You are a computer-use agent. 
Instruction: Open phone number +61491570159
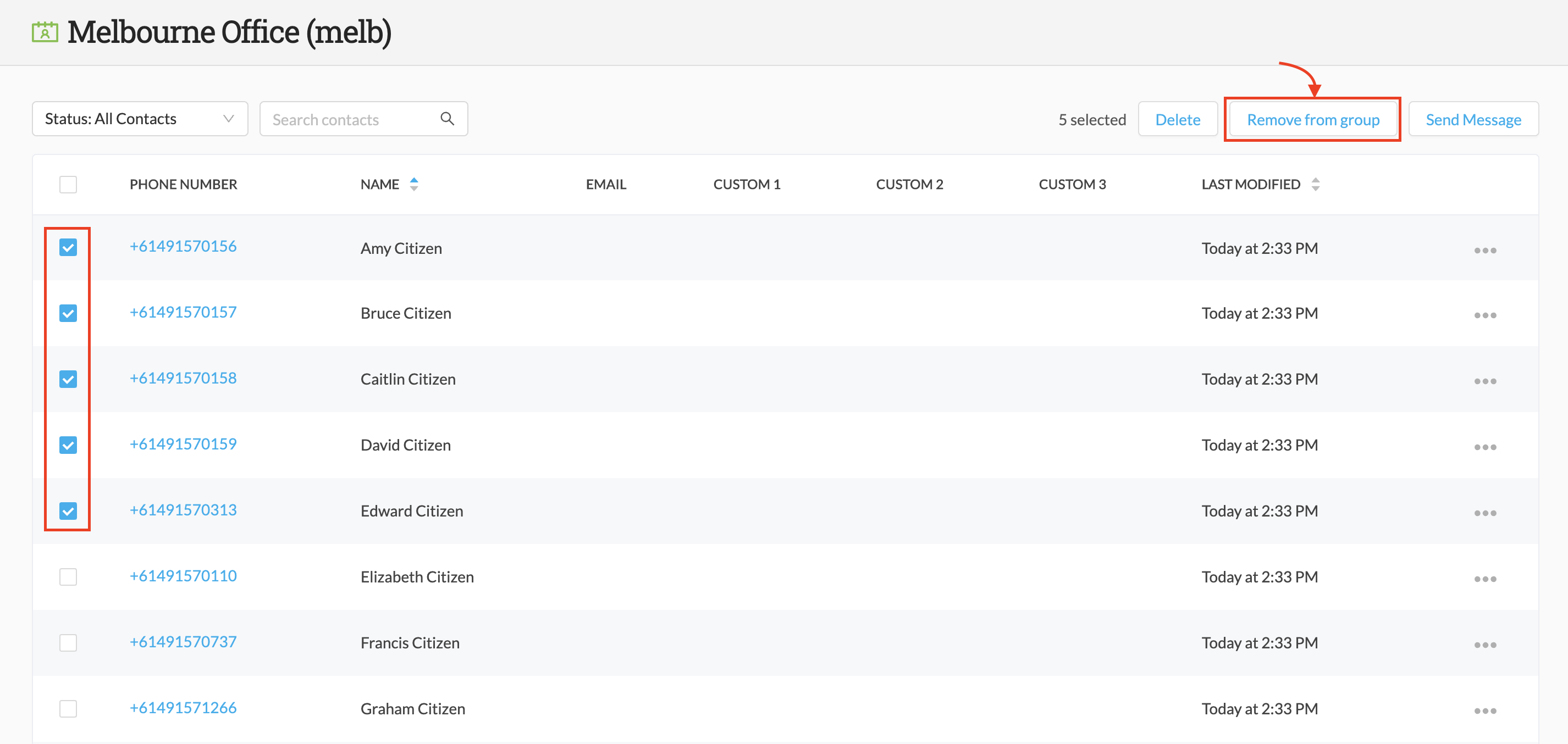[x=183, y=444]
